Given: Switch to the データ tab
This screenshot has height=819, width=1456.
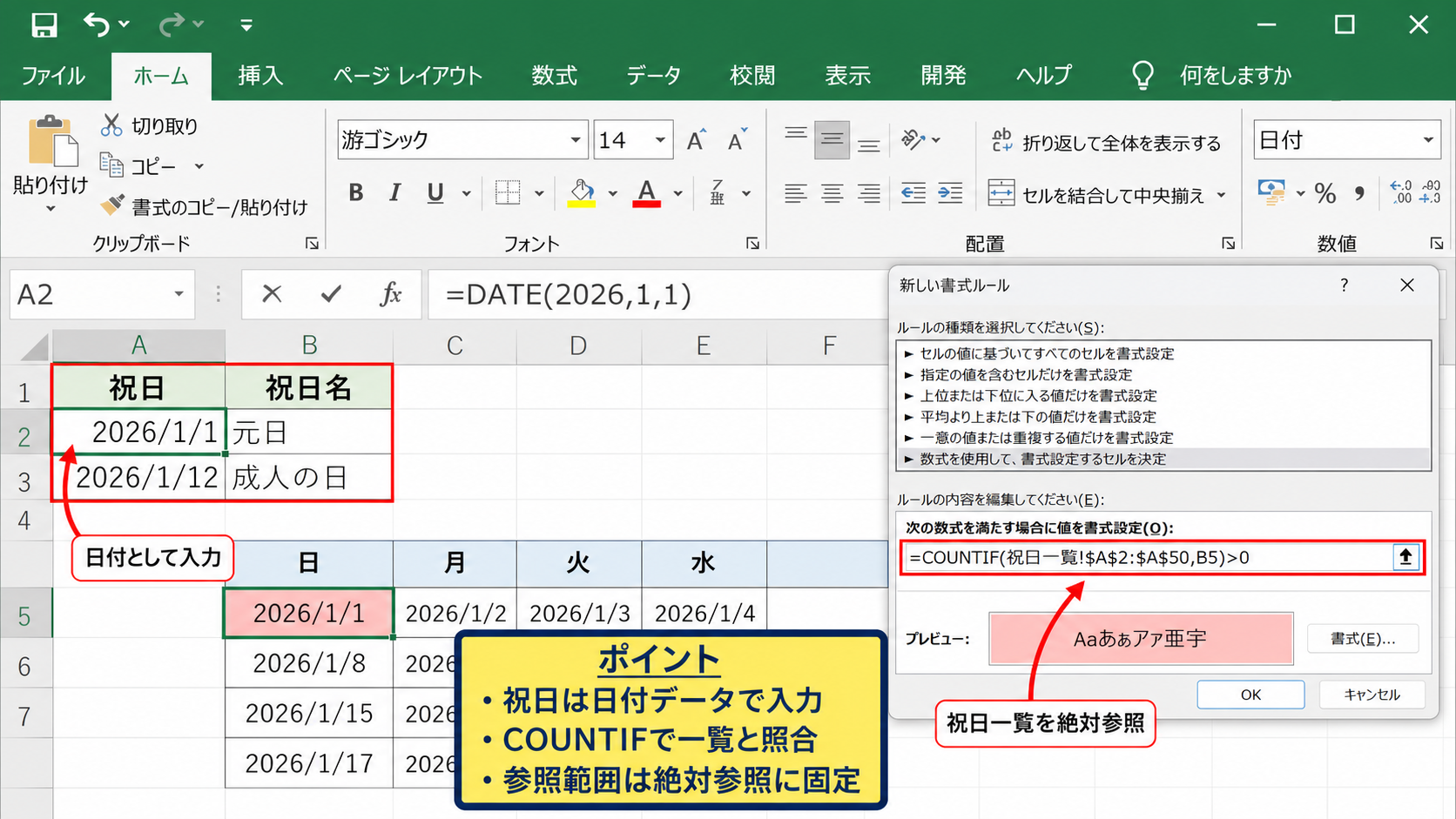Looking at the screenshot, I should [x=654, y=76].
